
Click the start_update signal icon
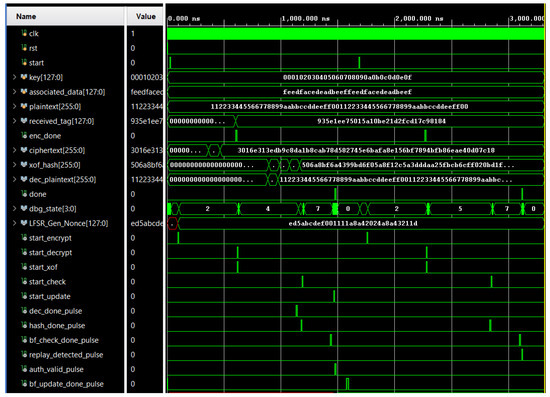point(24,296)
